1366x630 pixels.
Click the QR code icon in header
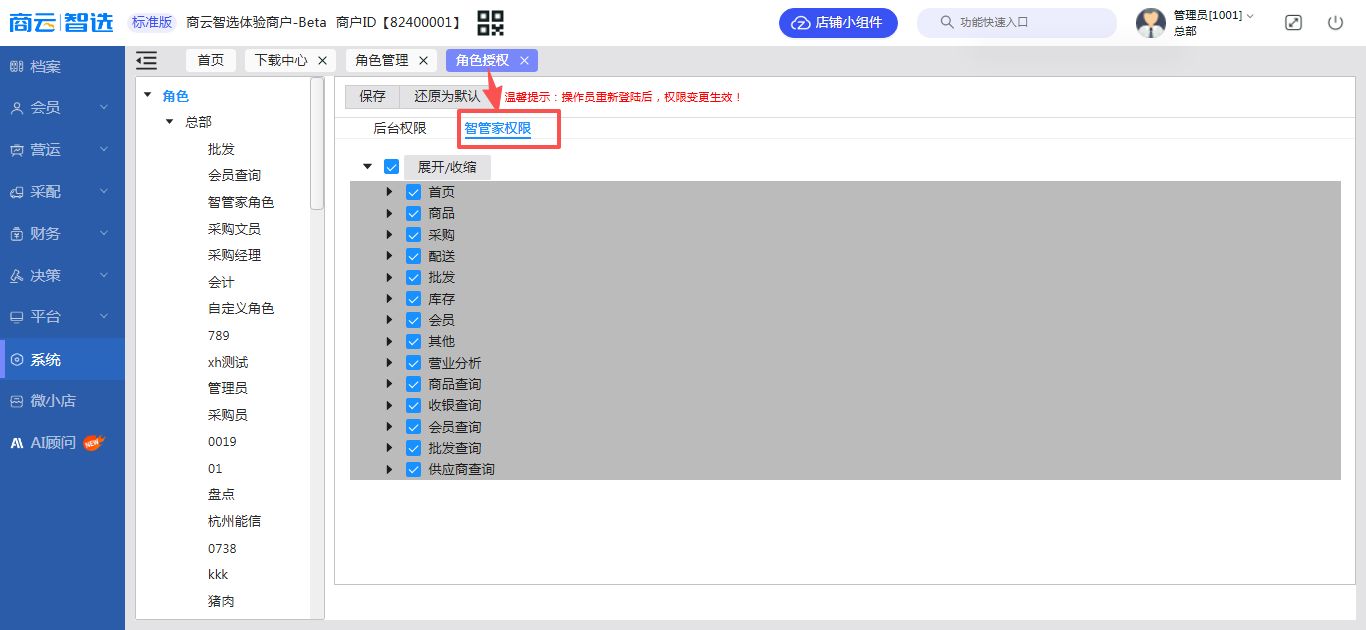coord(490,22)
